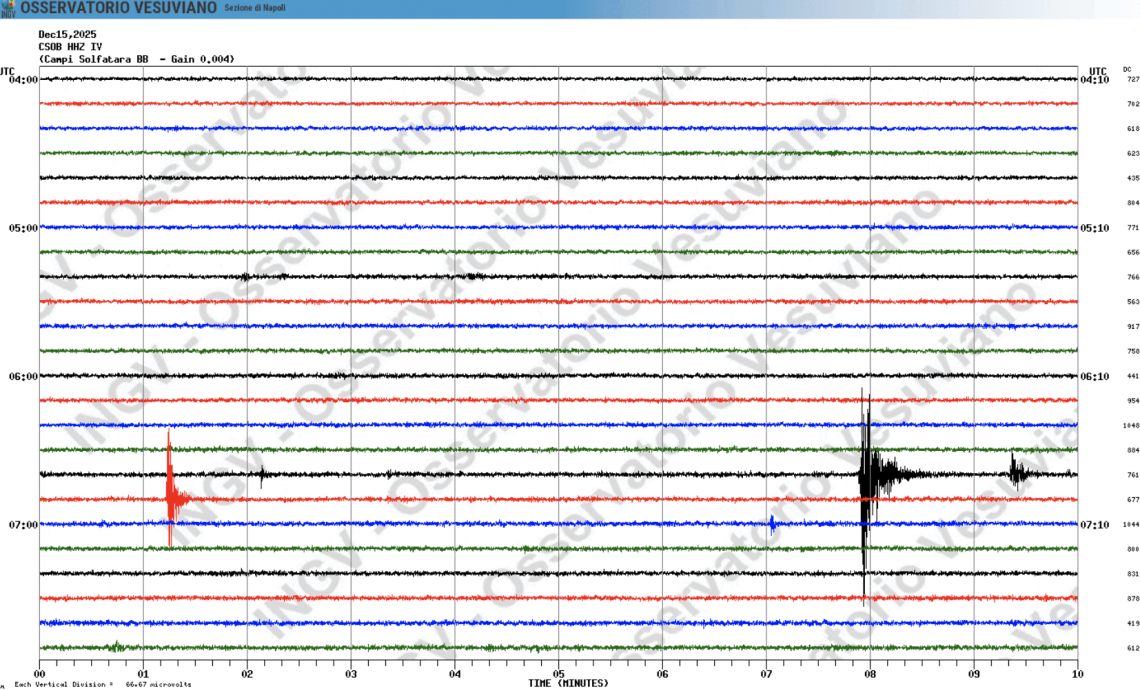Click the 07:10 right axis time label
1140x690 pixels.
[1095, 524]
